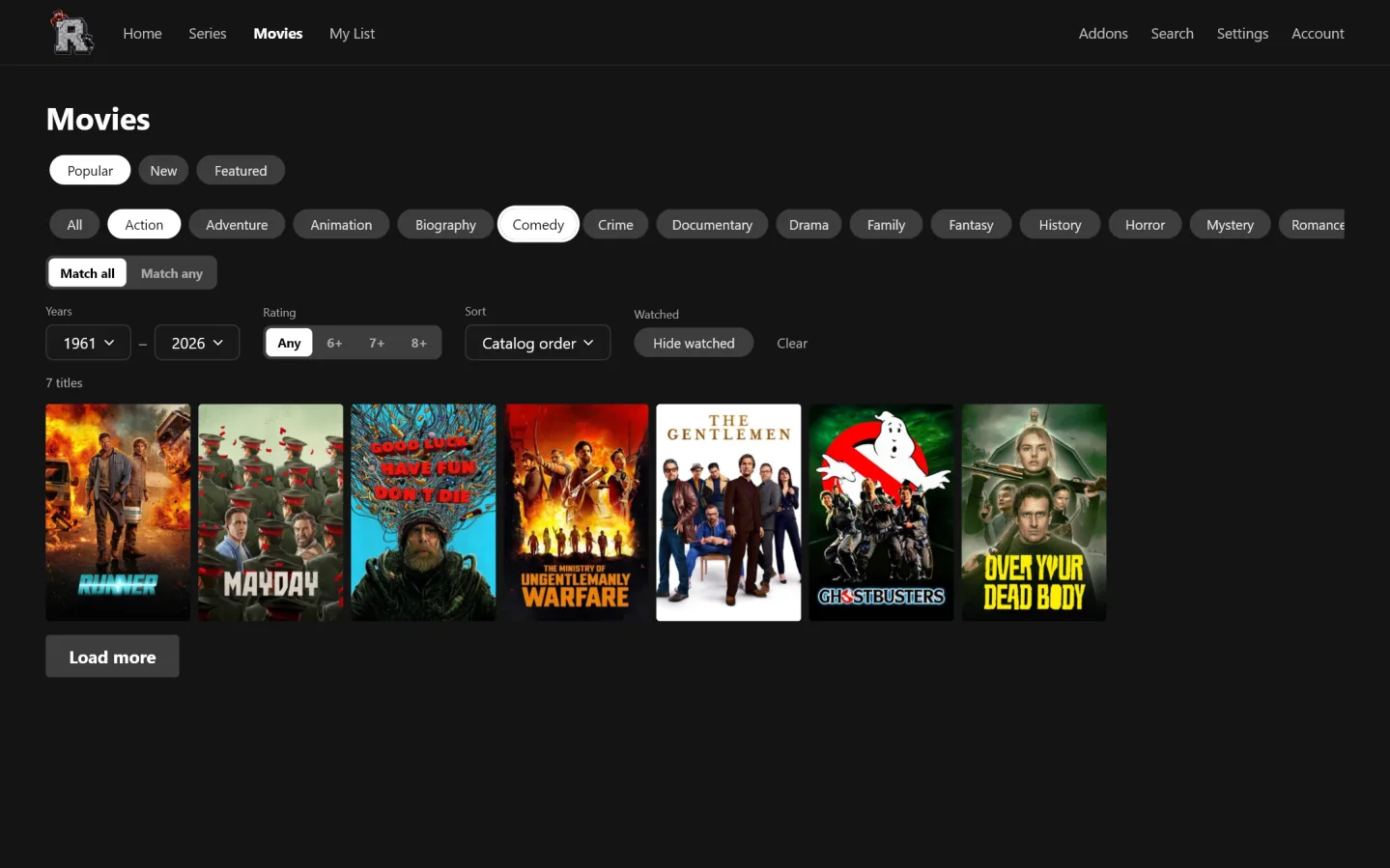Toggle the Comedy genre filter

pyautogui.click(x=538, y=225)
